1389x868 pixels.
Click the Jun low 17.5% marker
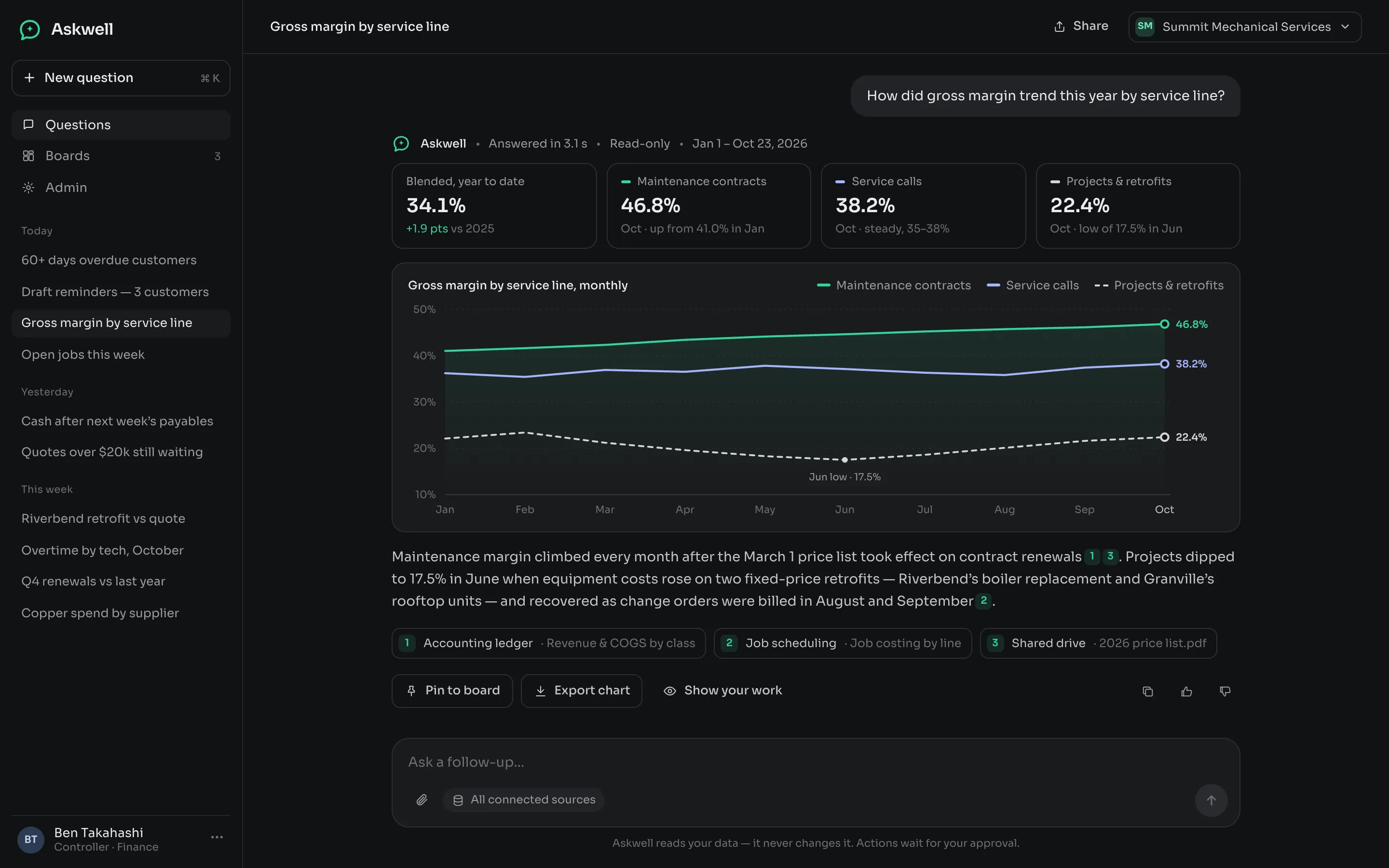[844, 460]
